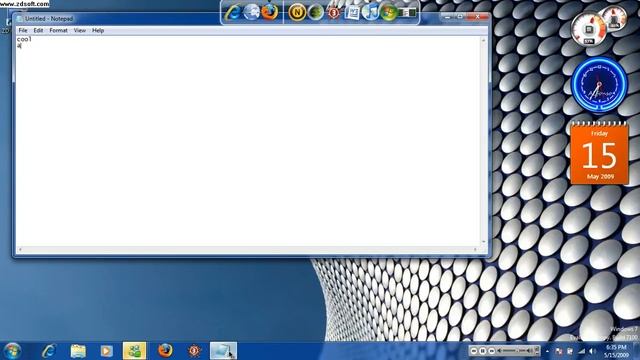Click Notepad vertical scrollbar up arrow
Viewport: 640px width, 360px height.
coord(484,40)
